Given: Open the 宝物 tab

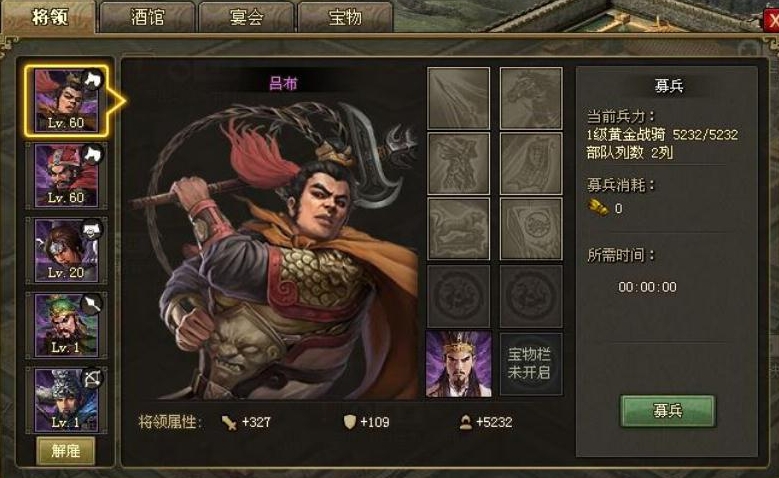Looking at the screenshot, I should pyautogui.click(x=345, y=17).
